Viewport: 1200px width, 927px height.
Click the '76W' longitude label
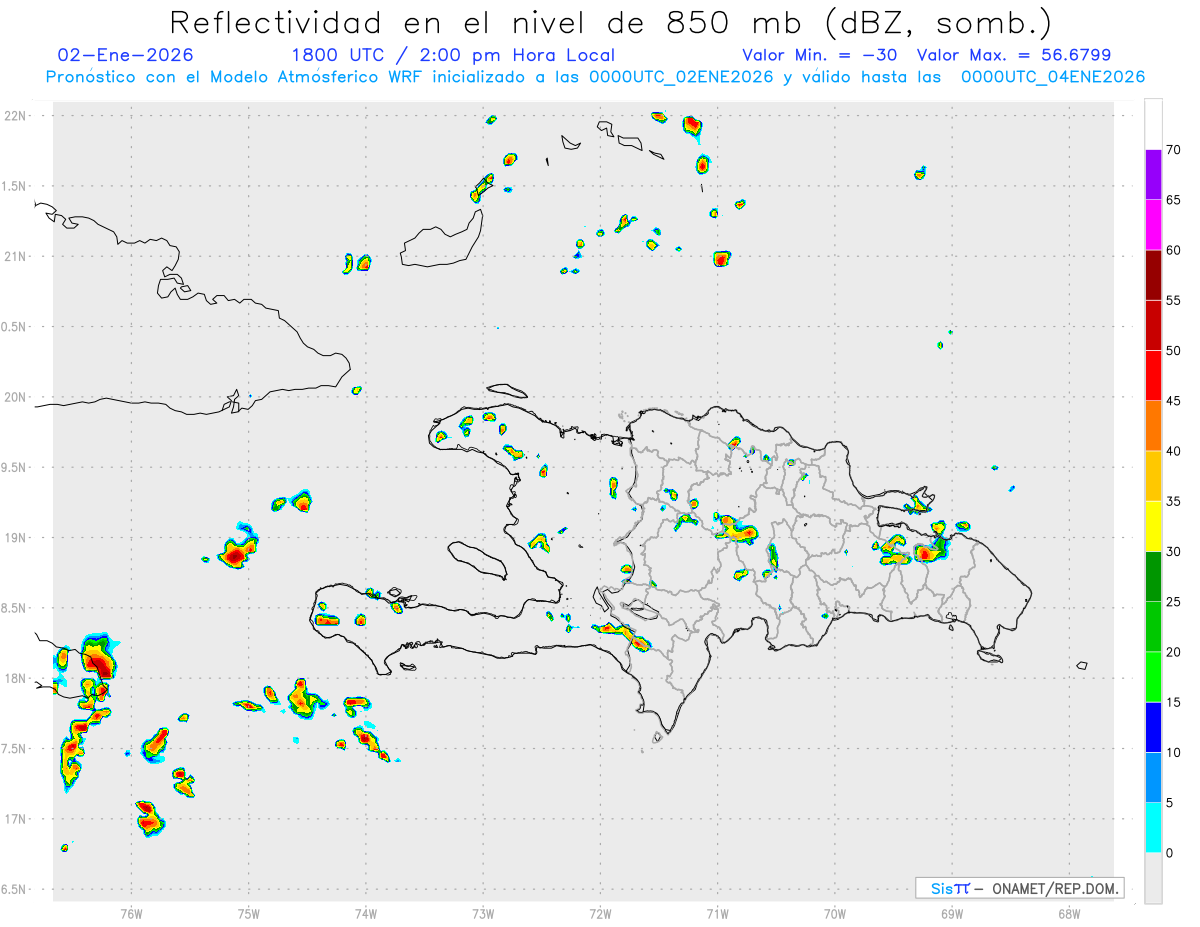point(131,914)
